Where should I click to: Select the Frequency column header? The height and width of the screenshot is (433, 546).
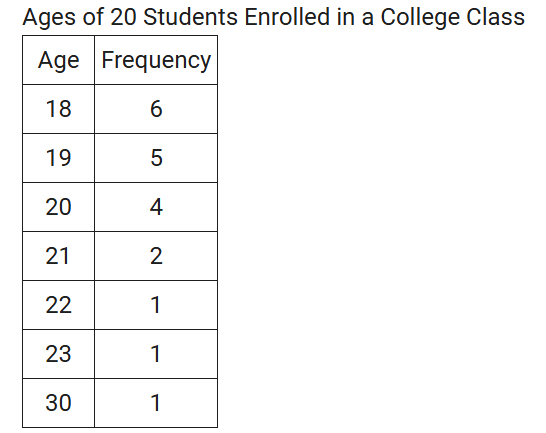(x=156, y=60)
